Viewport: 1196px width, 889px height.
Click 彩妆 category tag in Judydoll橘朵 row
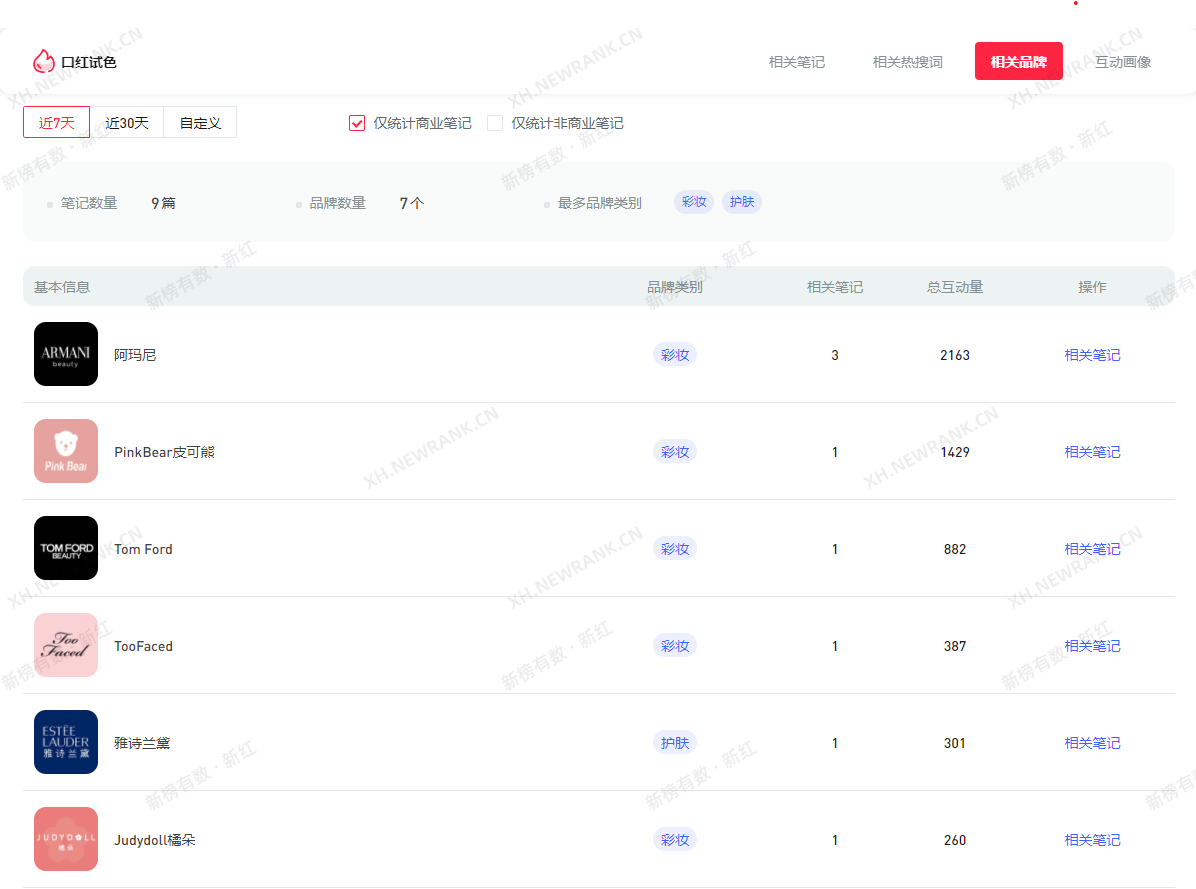pos(675,839)
